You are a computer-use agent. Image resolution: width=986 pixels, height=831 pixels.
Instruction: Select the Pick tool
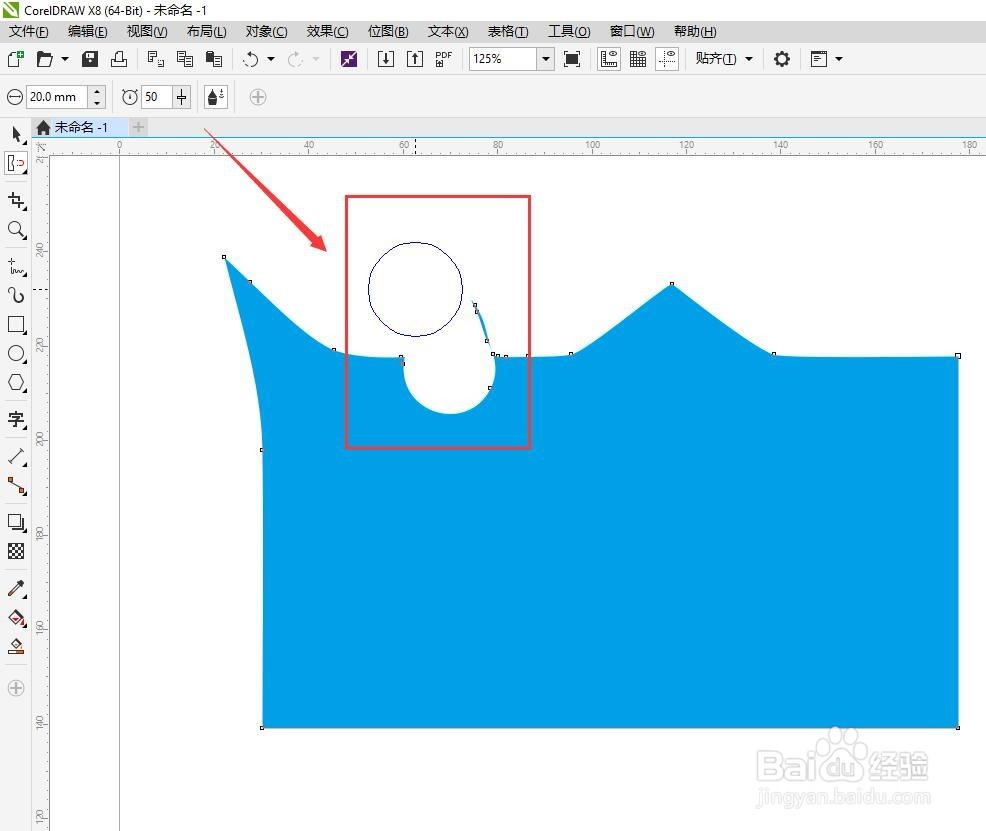16,134
